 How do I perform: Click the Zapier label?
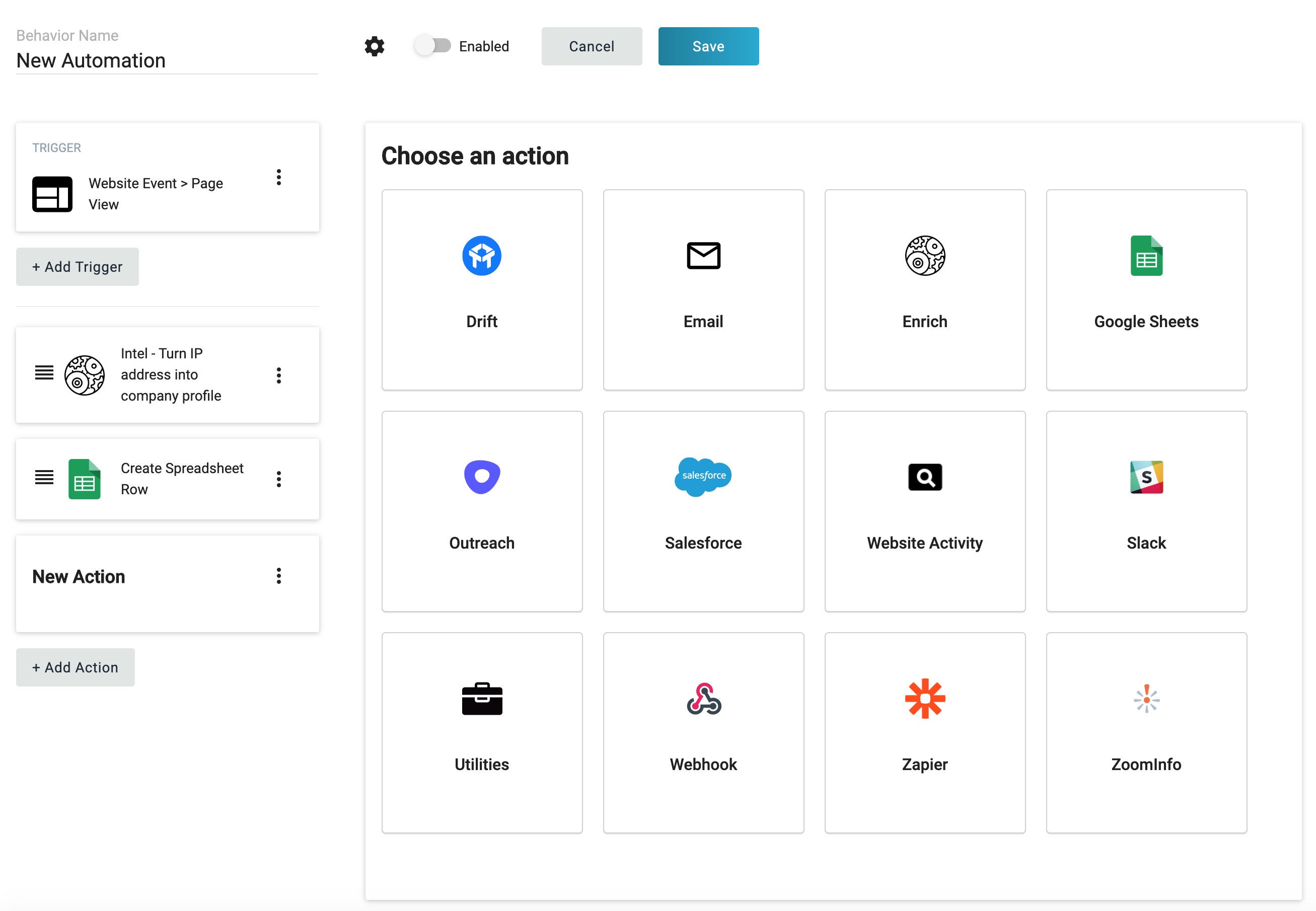click(925, 765)
